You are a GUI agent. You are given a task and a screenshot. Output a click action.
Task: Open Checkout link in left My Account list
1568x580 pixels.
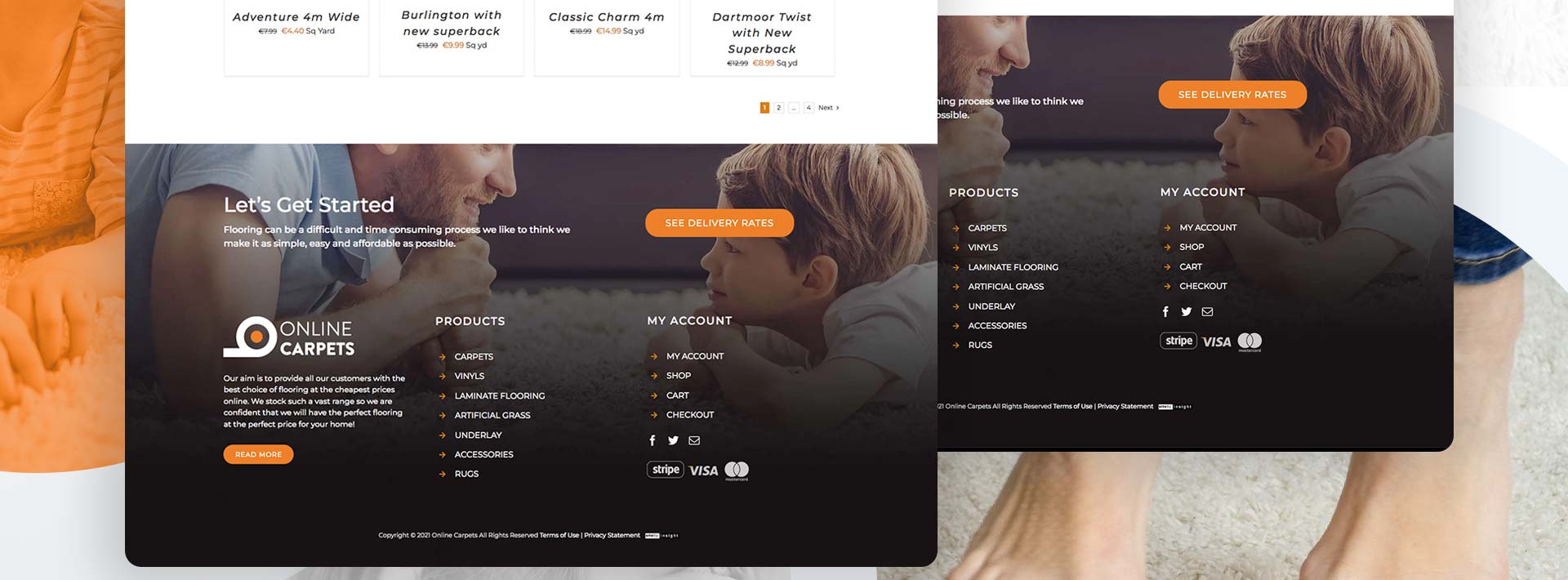tap(690, 415)
